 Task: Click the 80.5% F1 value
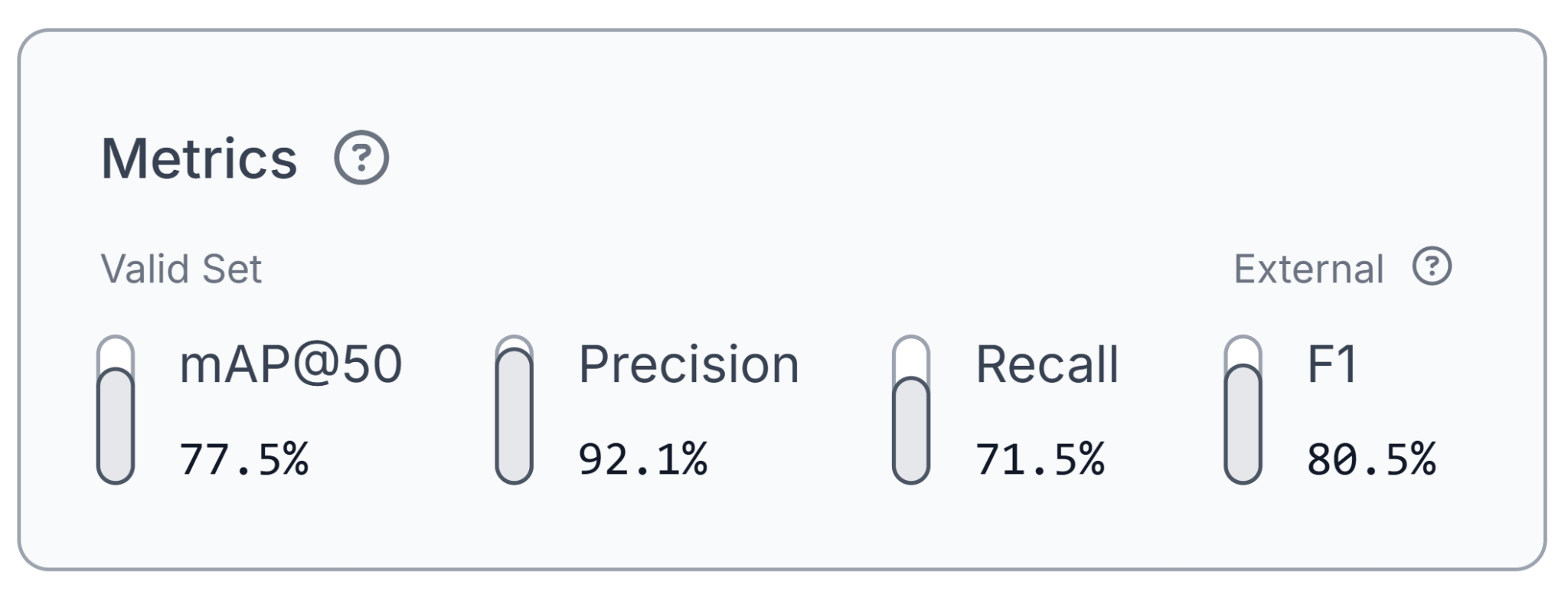click(x=1371, y=459)
